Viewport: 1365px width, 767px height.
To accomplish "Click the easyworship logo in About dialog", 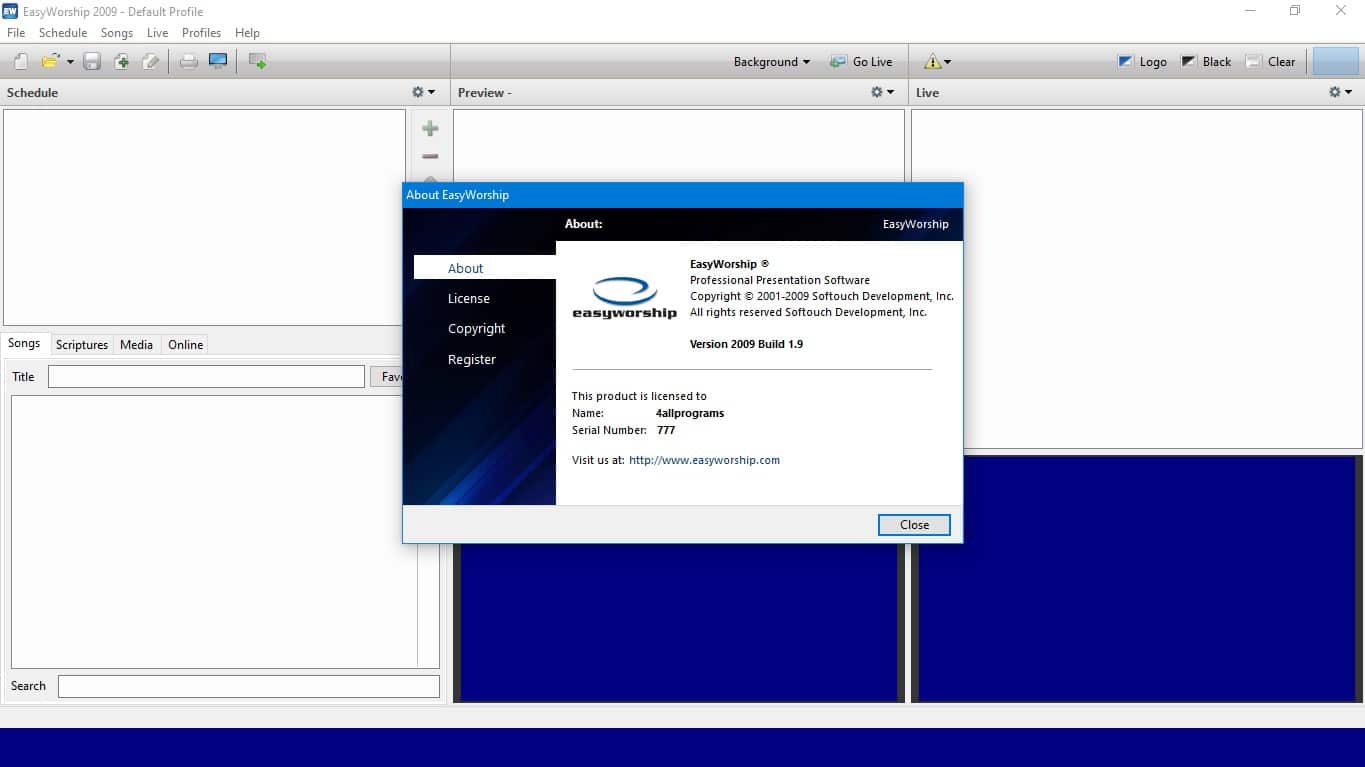I will (625, 298).
